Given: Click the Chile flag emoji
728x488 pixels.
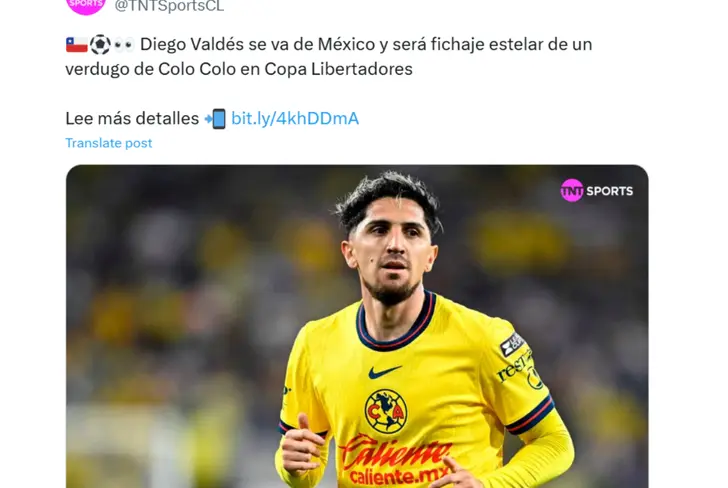Looking at the screenshot, I should click(77, 45).
